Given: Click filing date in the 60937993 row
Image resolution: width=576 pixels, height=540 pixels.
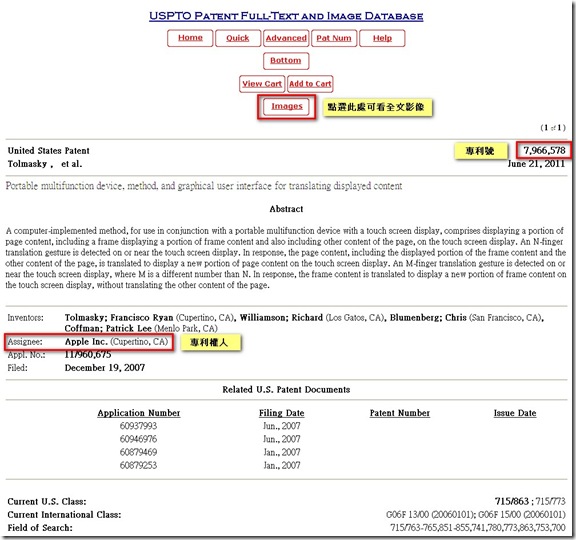Looking at the screenshot, I should click(281, 426).
